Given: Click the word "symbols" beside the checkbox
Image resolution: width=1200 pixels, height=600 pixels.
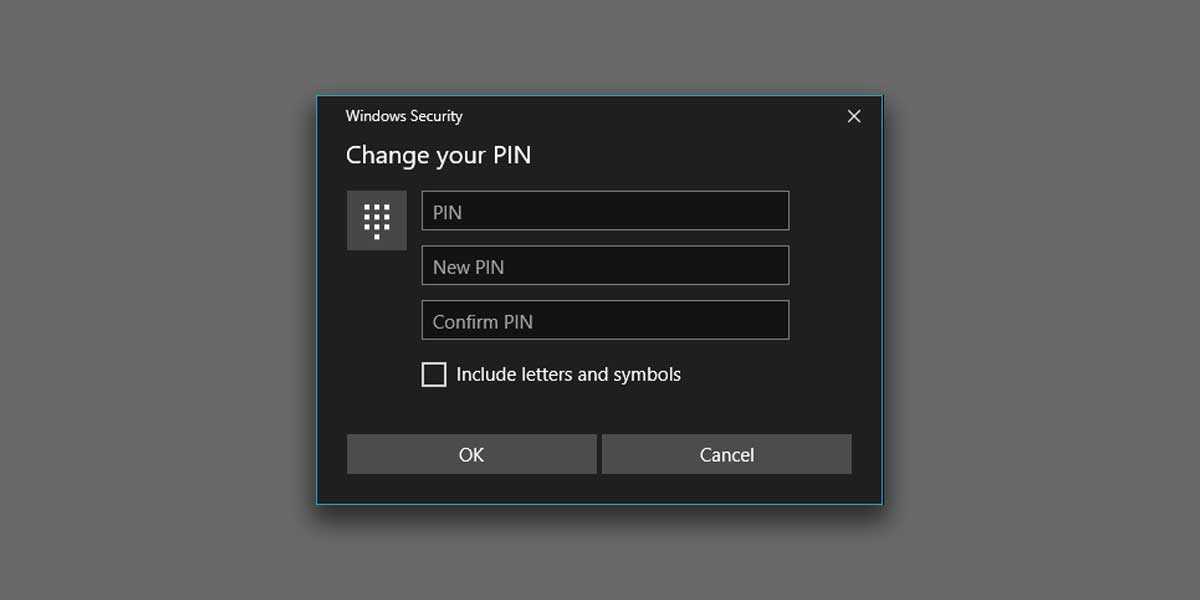Looking at the screenshot, I should (647, 375).
